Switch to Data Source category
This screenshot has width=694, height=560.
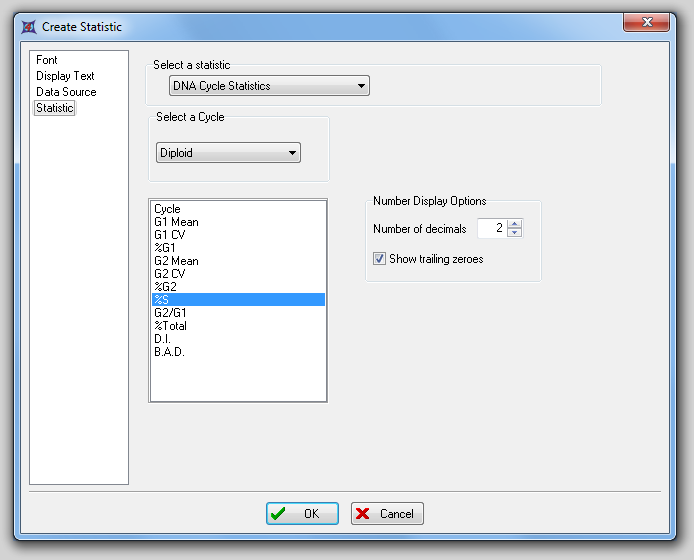(66, 92)
